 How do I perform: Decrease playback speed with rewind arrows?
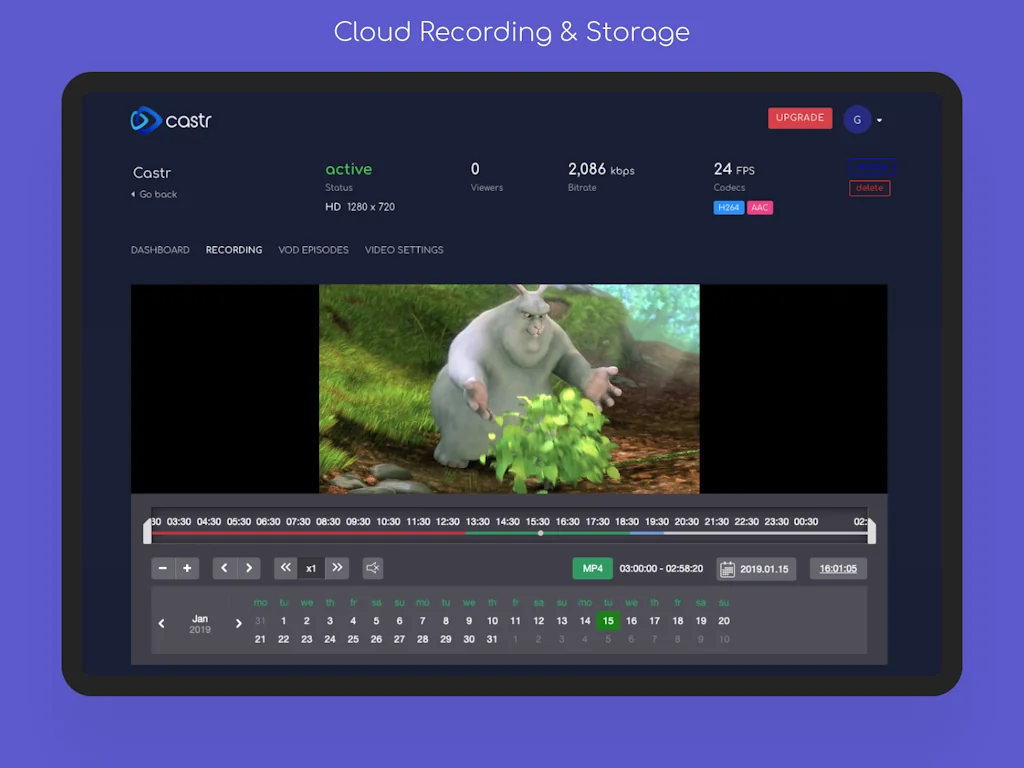pyautogui.click(x=286, y=568)
